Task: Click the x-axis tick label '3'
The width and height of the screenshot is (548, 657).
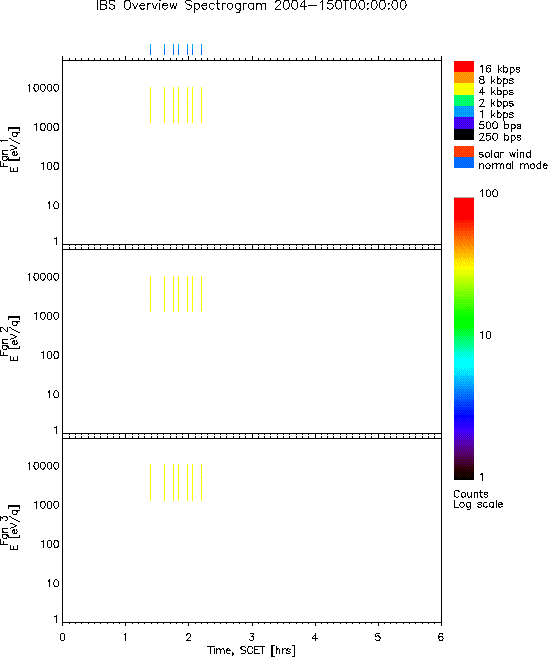Action: [x=252, y=637]
